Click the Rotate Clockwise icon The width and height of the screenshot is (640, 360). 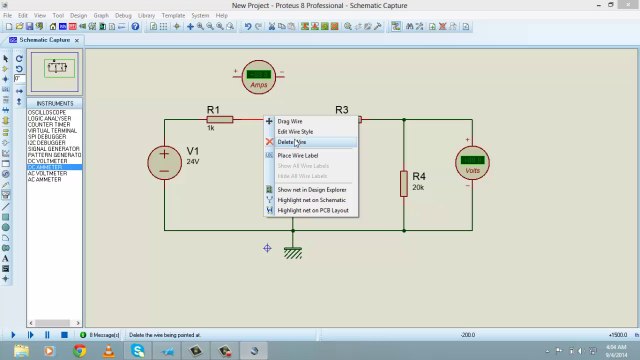click(x=19, y=59)
